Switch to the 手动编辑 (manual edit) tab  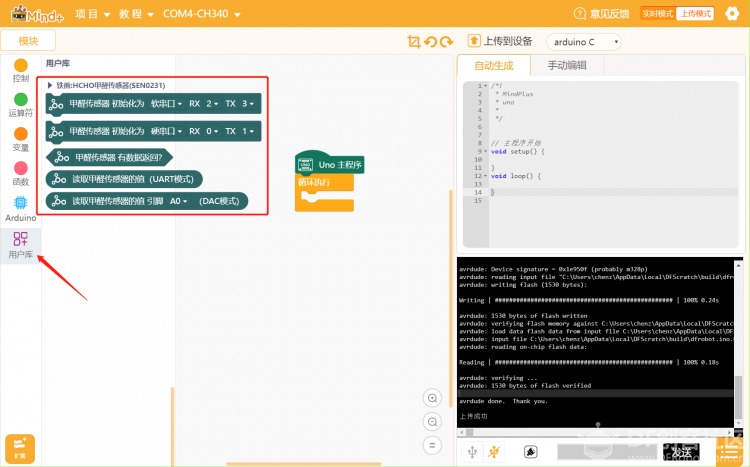click(567, 66)
